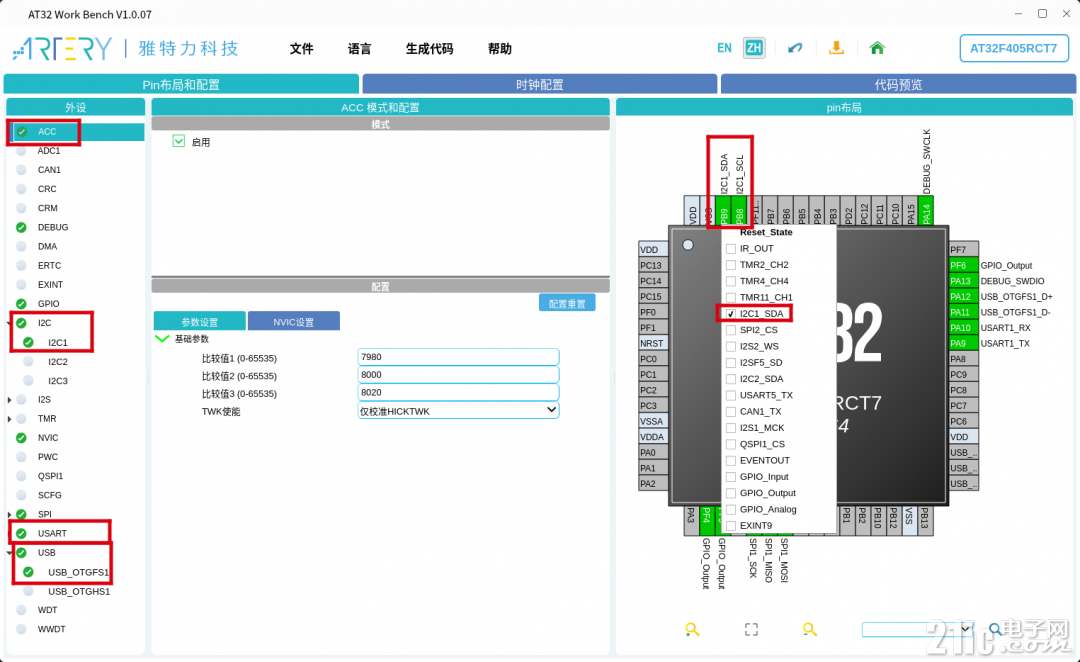This screenshot has width=1080, height=662.
Task: Check IR_OUT function option
Action: [x=731, y=249]
